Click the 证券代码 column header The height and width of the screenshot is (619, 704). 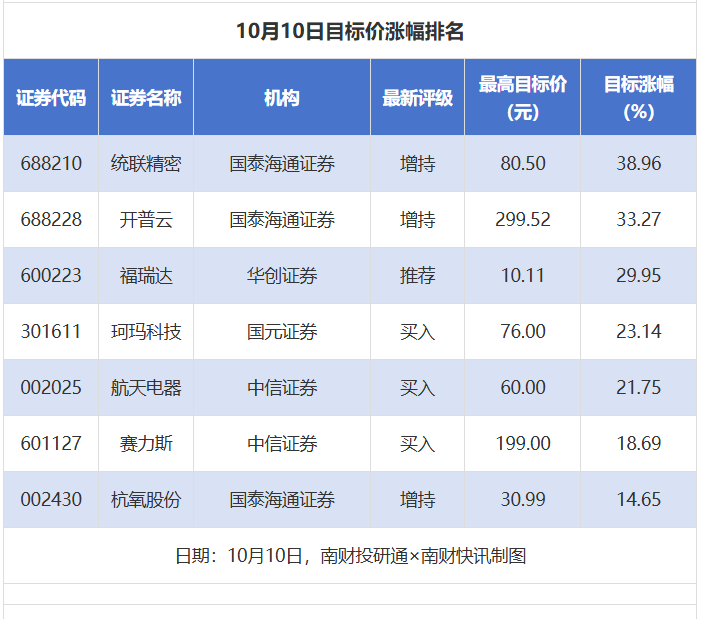point(51,98)
